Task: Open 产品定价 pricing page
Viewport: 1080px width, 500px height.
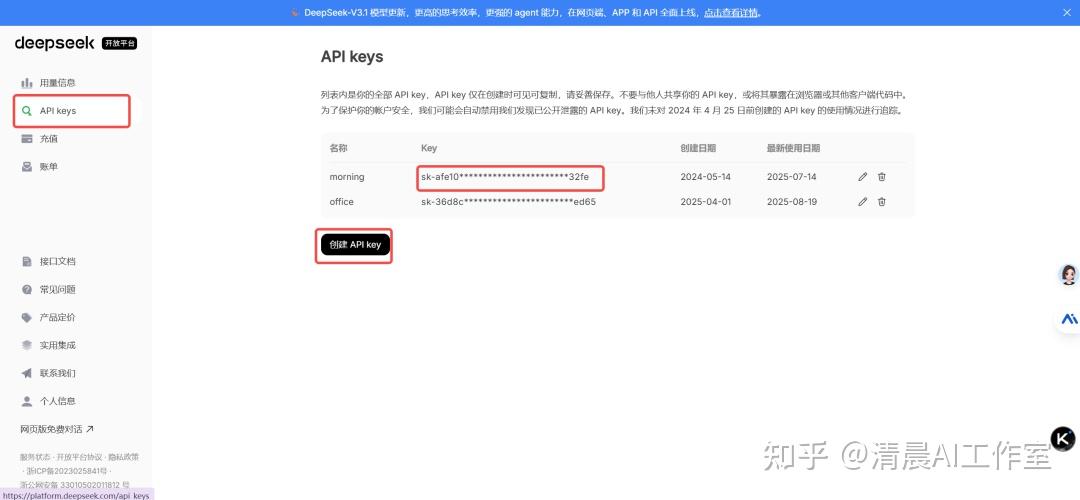Action: pos(57,317)
